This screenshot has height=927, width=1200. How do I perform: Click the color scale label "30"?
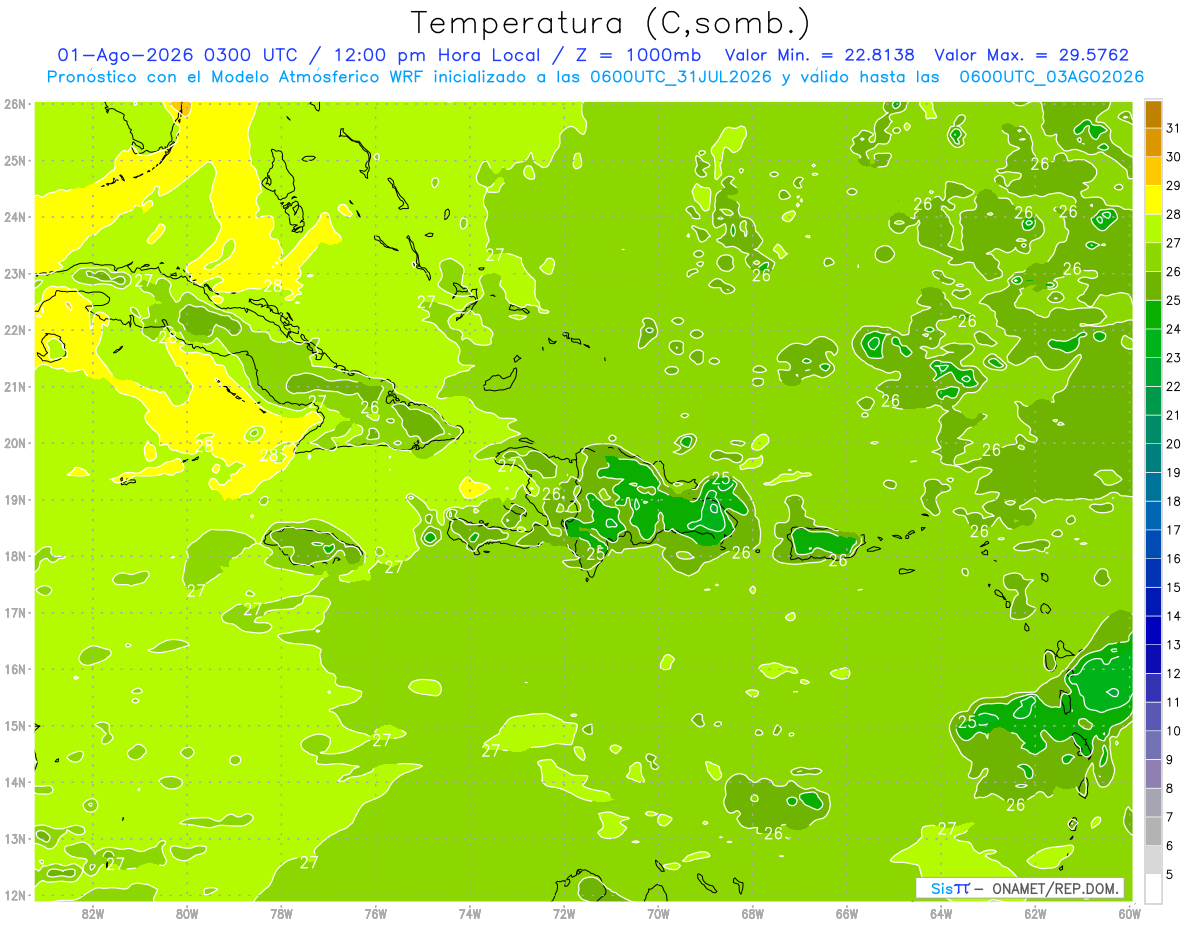[x=1174, y=157]
